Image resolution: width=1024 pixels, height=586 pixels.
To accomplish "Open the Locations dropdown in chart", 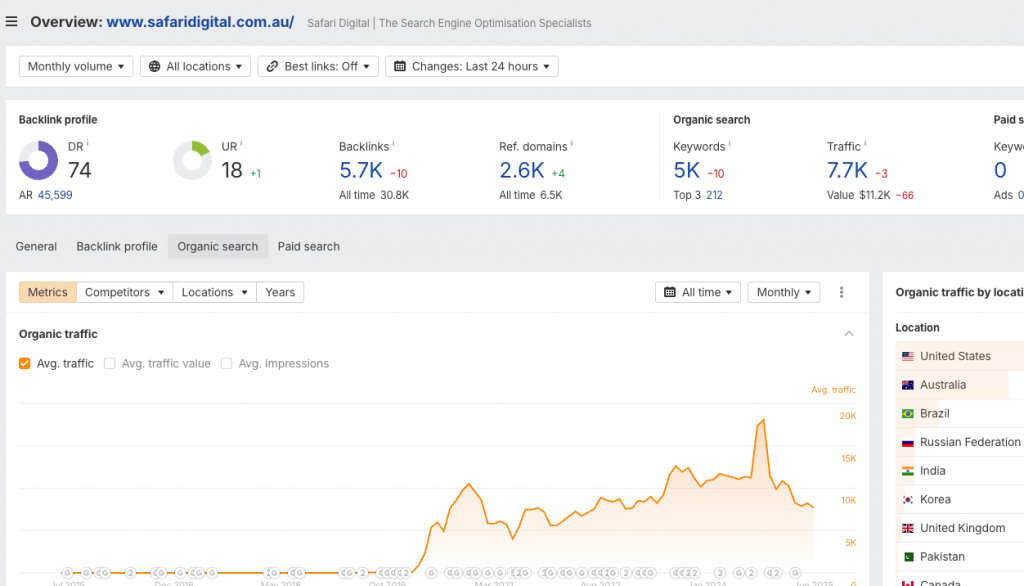I will [214, 292].
